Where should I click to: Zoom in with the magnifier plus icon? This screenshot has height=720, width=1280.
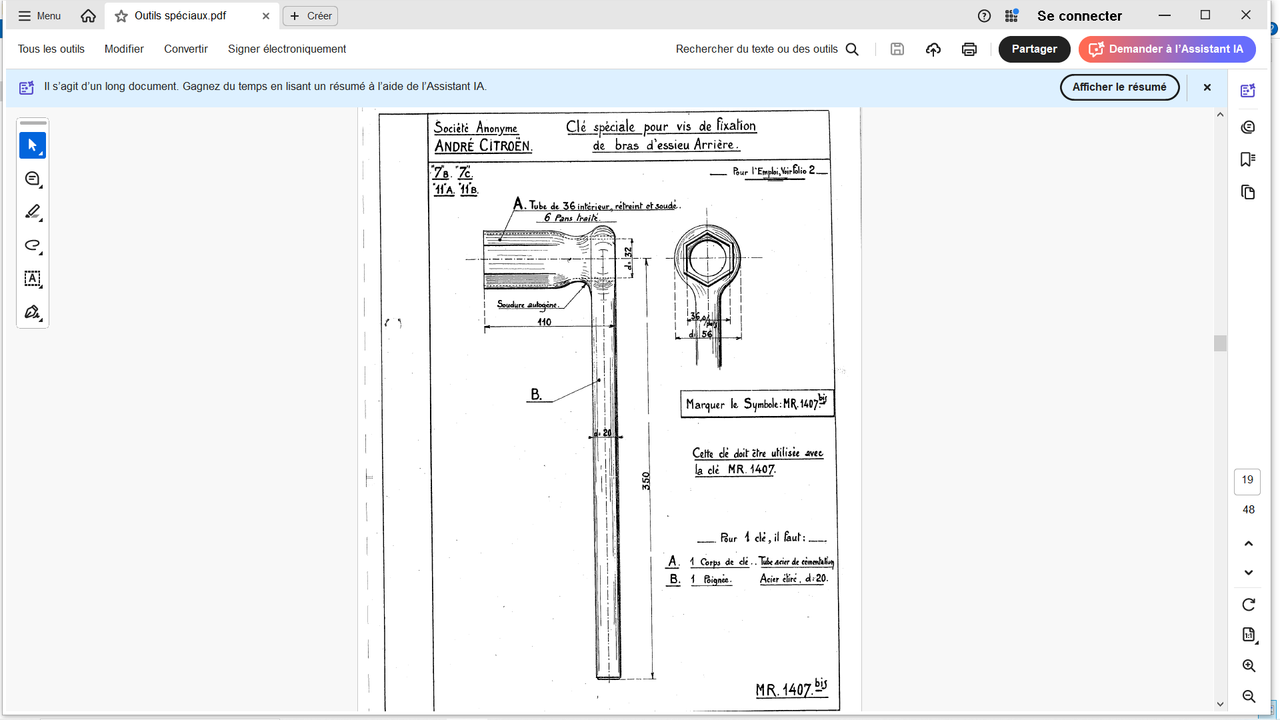1248,666
